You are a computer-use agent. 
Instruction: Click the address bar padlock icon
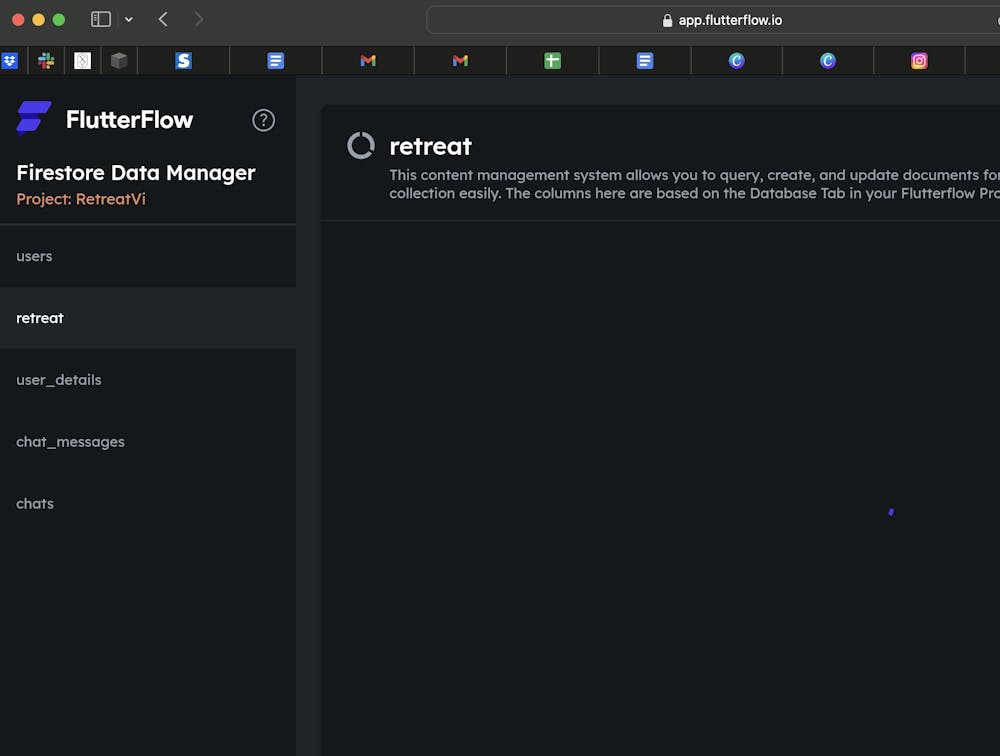[x=667, y=20]
